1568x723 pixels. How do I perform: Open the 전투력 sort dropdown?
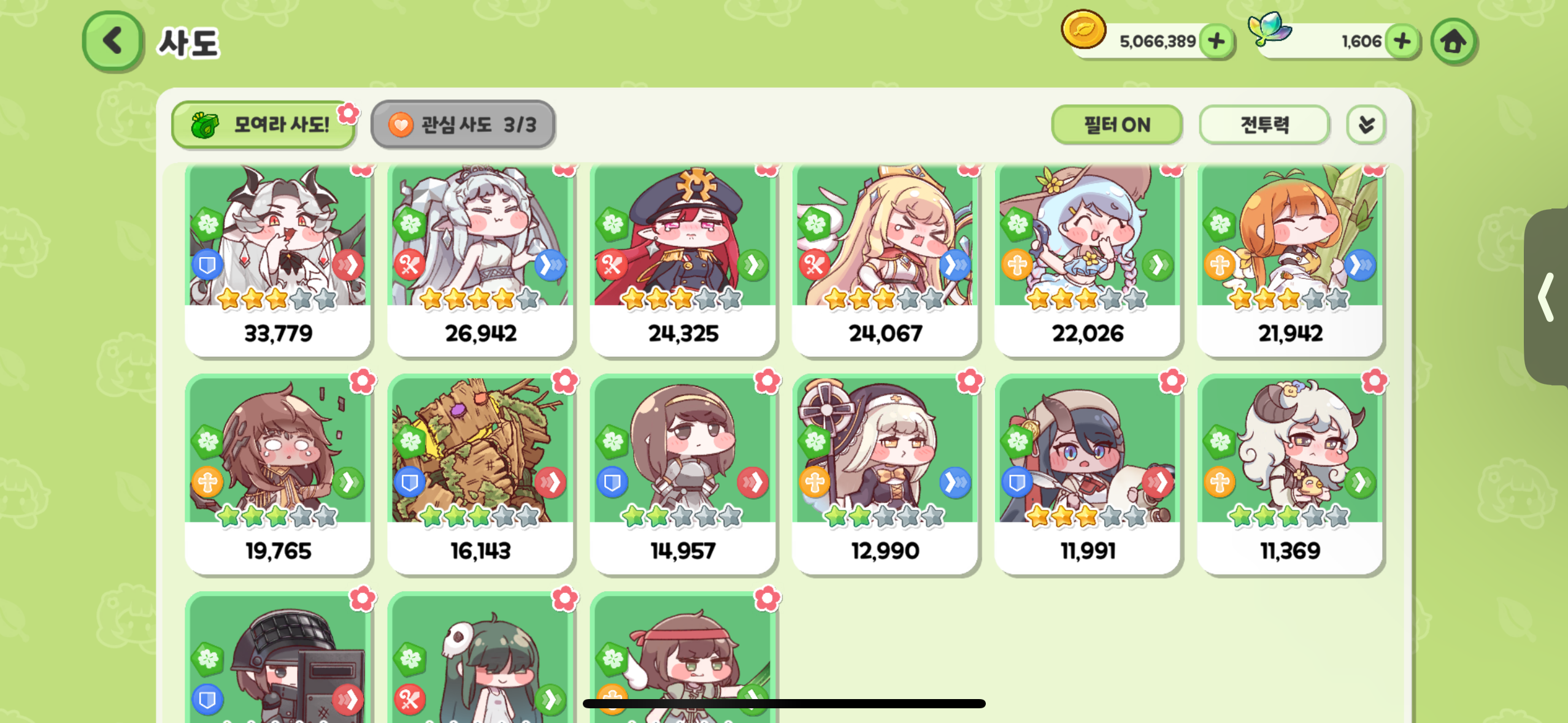[x=1264, y=125]
